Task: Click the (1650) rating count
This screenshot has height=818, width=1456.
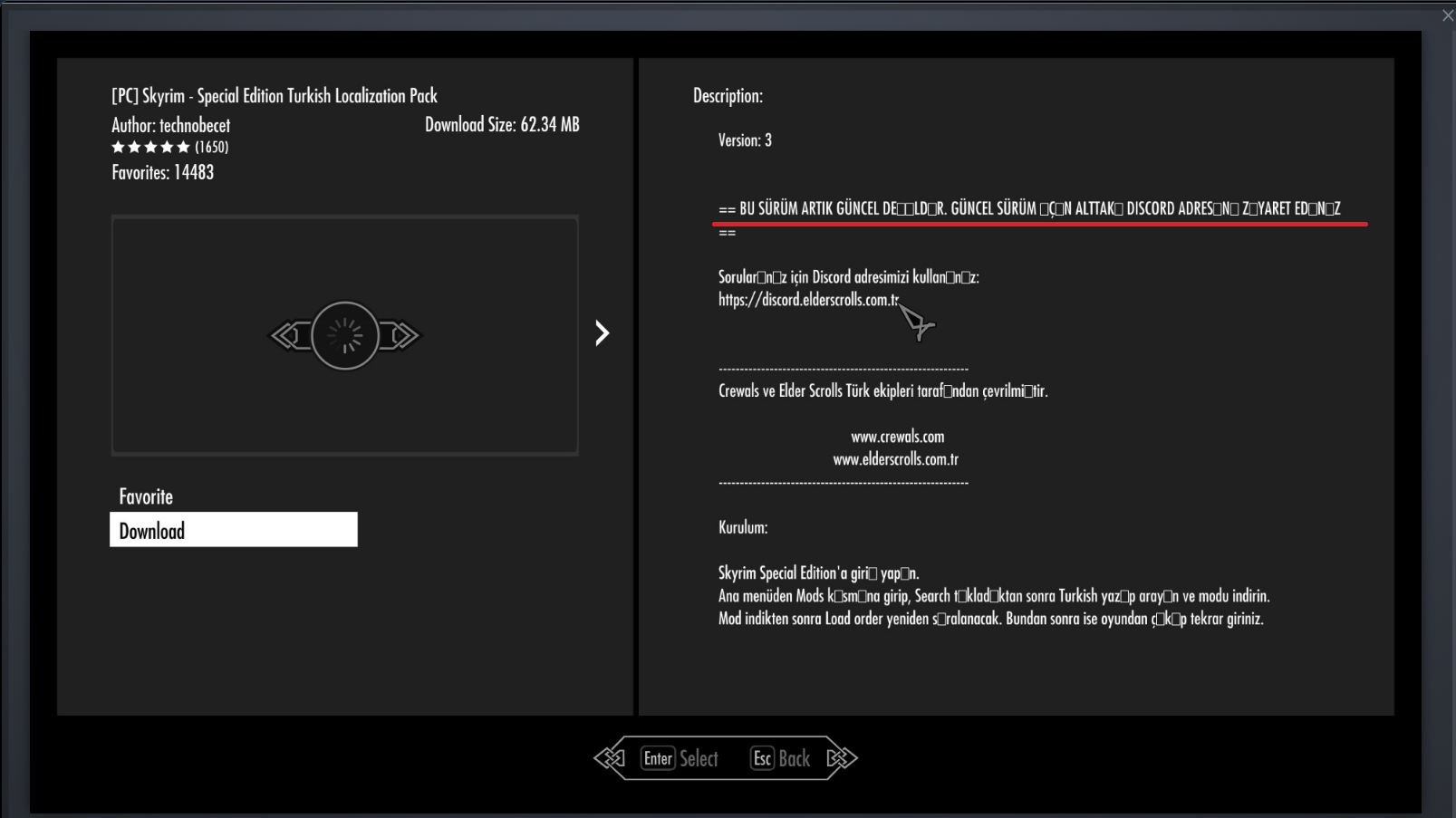Action: click(212, 147)
